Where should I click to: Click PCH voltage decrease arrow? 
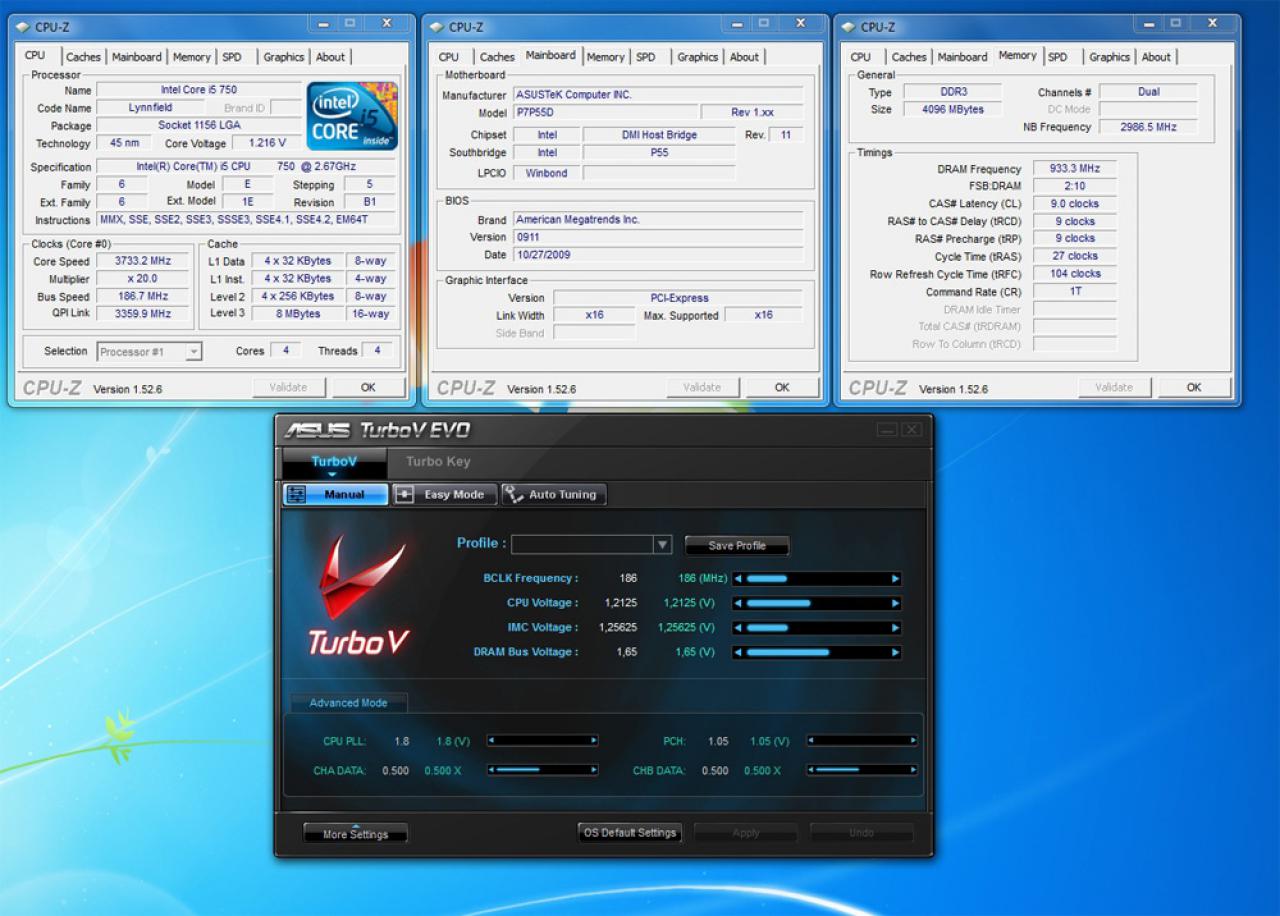coord(811,741)
